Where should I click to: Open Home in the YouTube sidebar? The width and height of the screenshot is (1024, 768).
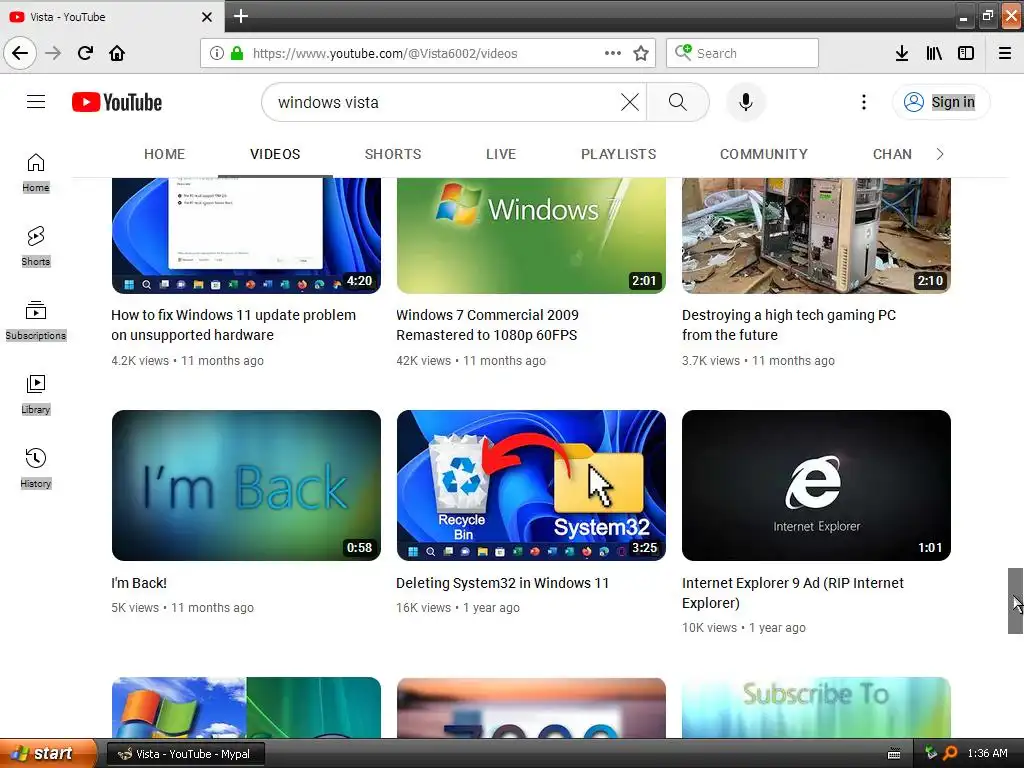(x=36, y=173)
